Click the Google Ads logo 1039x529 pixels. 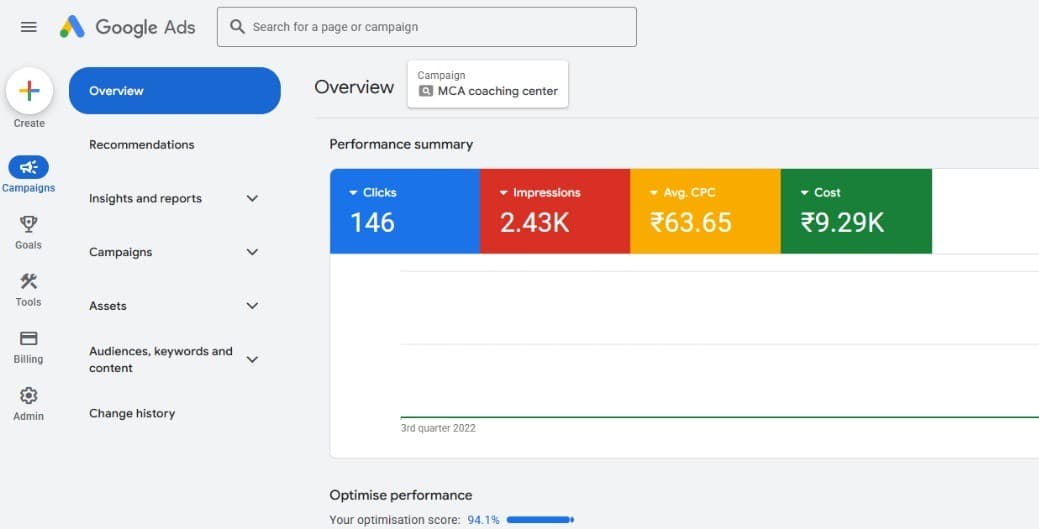pyautogui.click(x=127, y=27)
